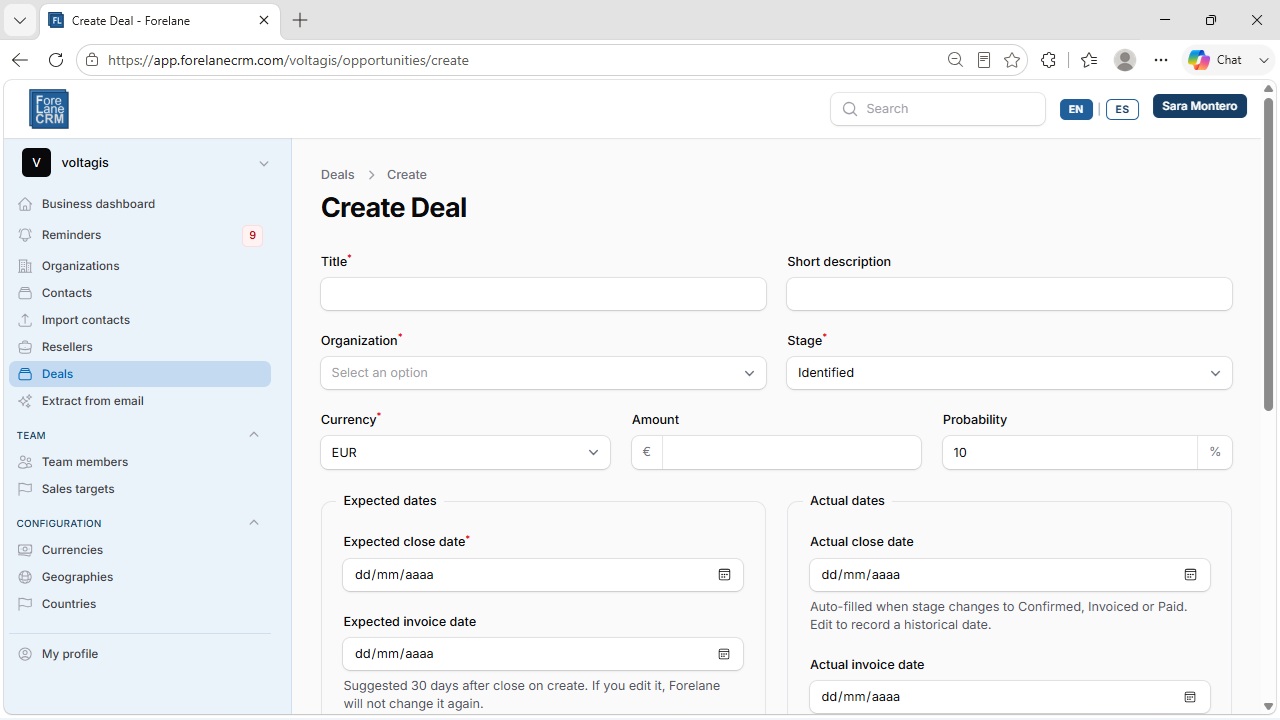Click the Organizations building icon
Image resolution: width=1280 pixels, height=720 pixels.
pyautogui.click(x=25, y=266)
